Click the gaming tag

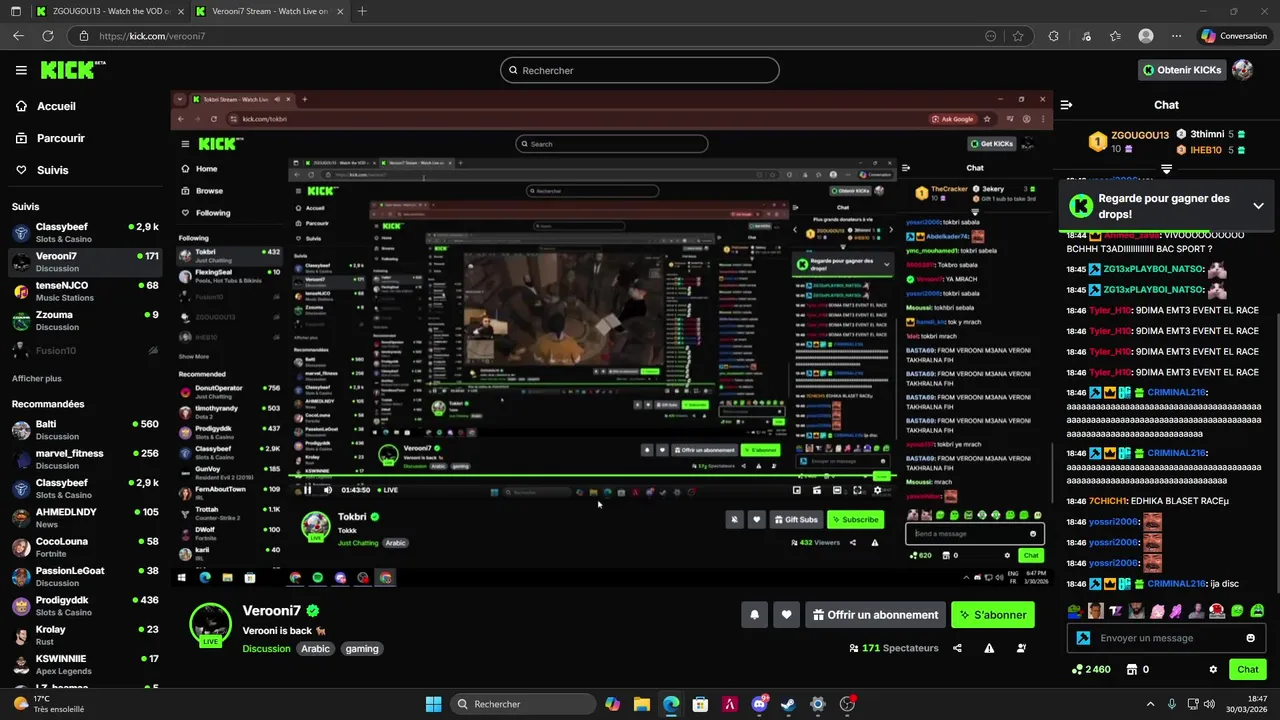click(x=362, y=648)
